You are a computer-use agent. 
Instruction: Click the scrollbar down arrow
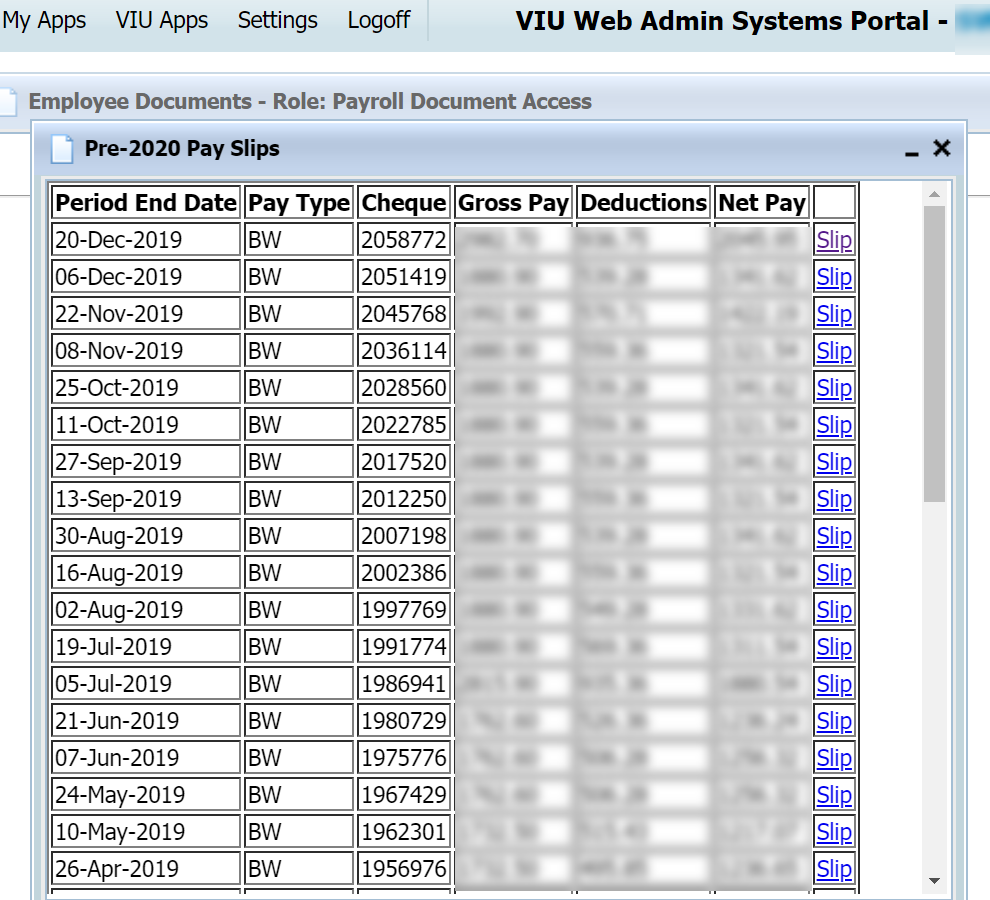pos(935,882)
